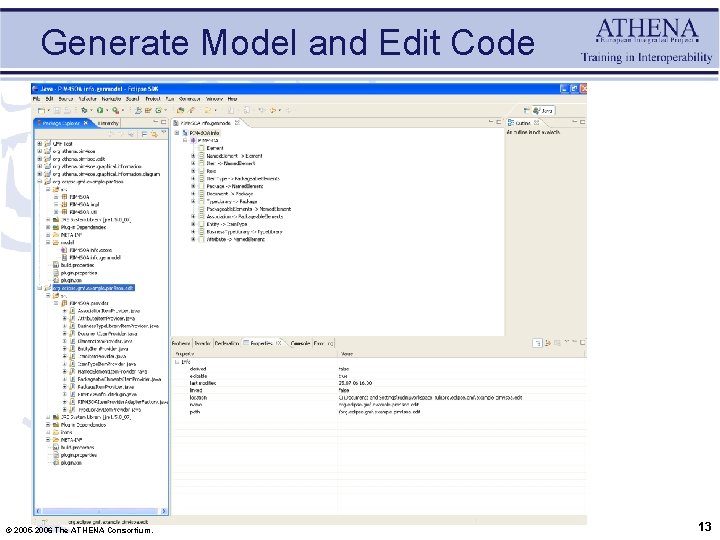Open the Help menu

232,99
